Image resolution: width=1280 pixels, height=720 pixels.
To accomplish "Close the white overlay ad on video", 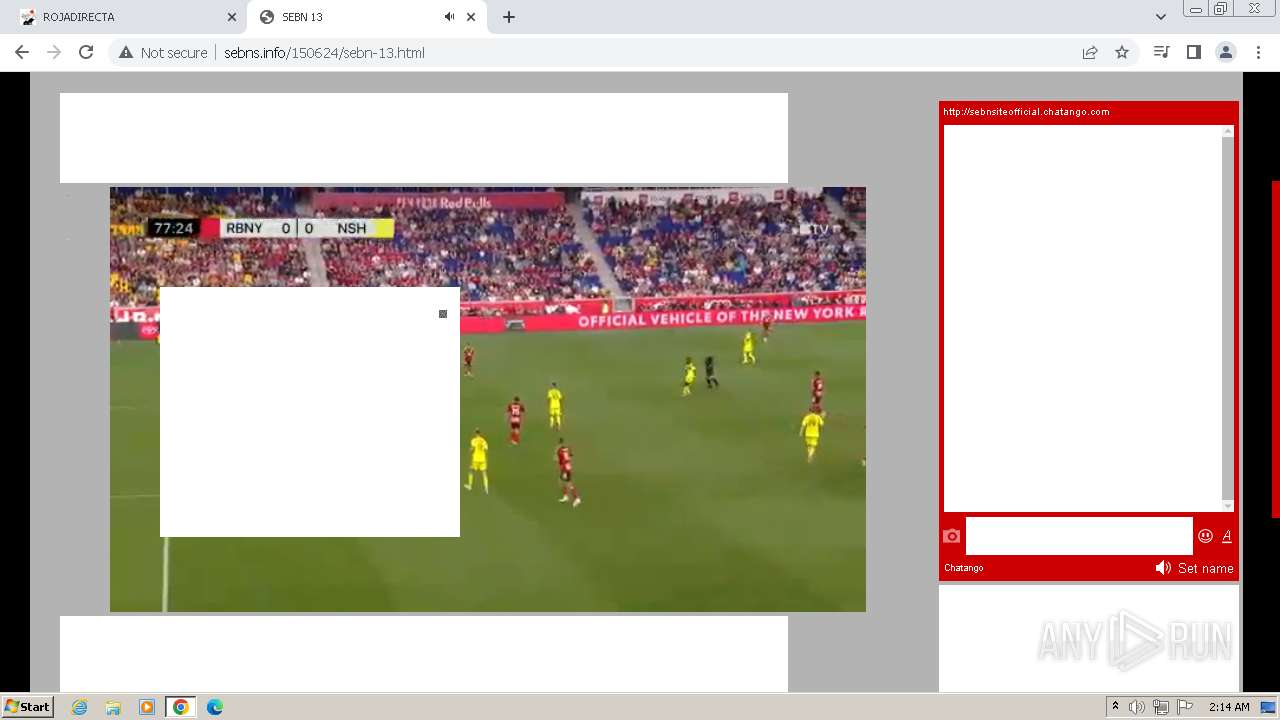I will [x=443, y=314].
